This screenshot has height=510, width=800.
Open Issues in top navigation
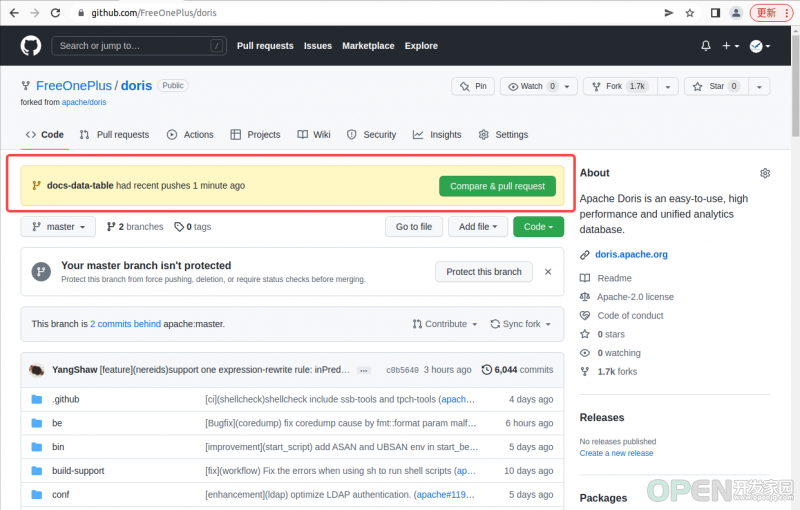[x=317, y=46]
